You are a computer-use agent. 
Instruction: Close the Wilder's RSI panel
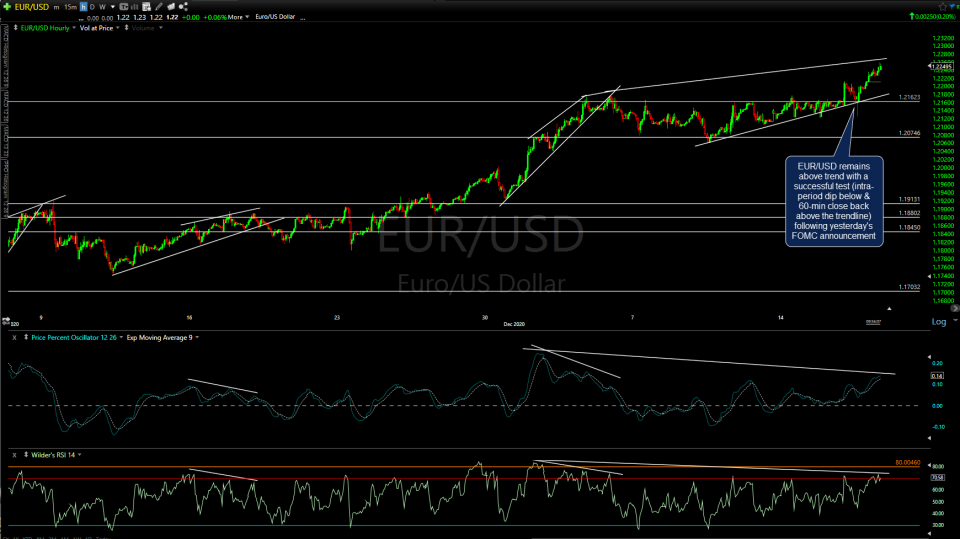[x=15, y=455]
